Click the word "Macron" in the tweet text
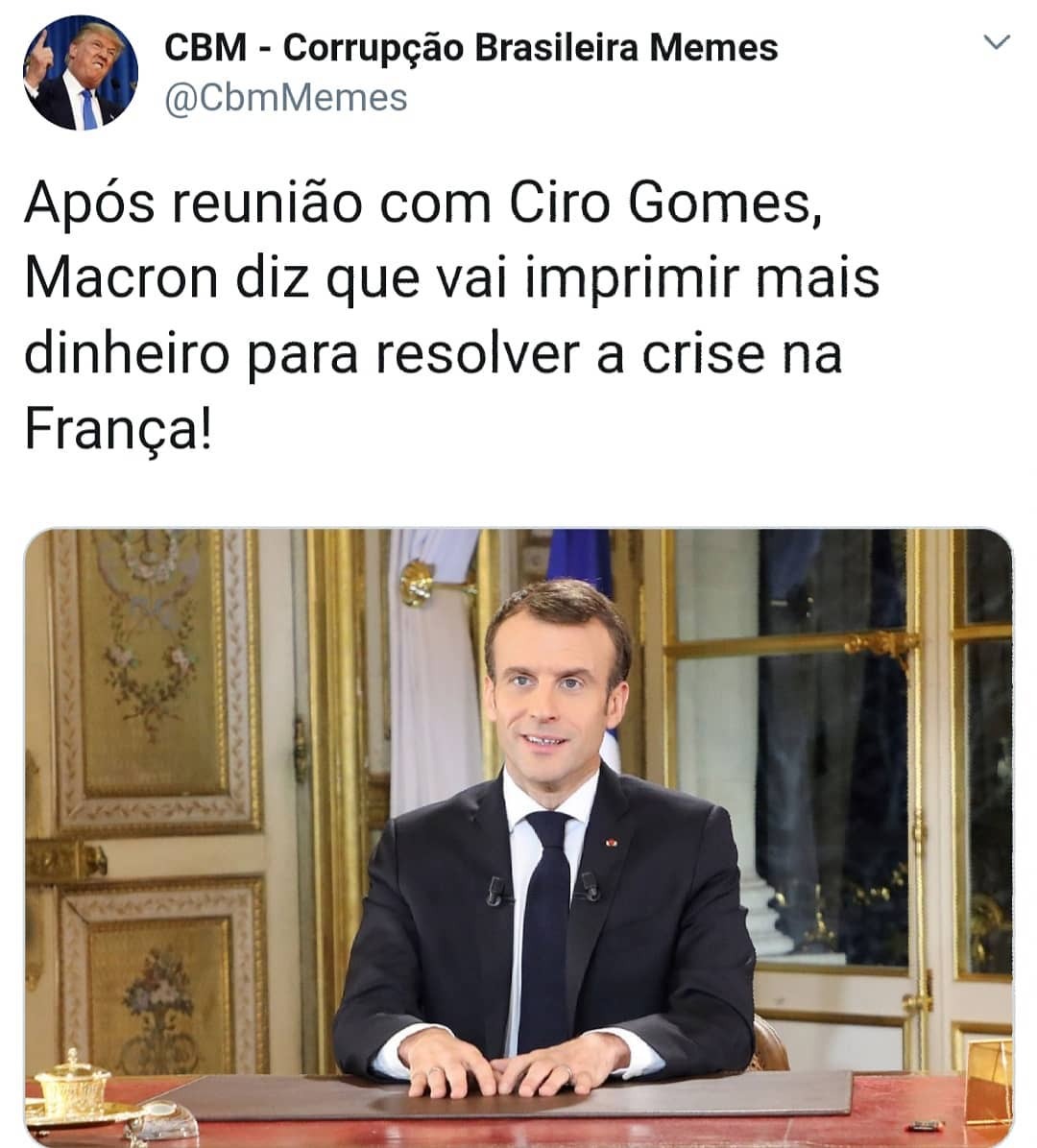1037x1148 pixels. coord(122,278)
